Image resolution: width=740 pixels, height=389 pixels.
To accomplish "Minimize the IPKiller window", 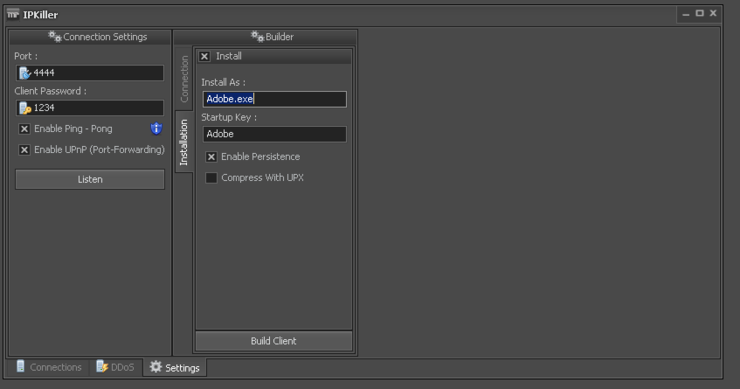I will [x=686, y=14].
